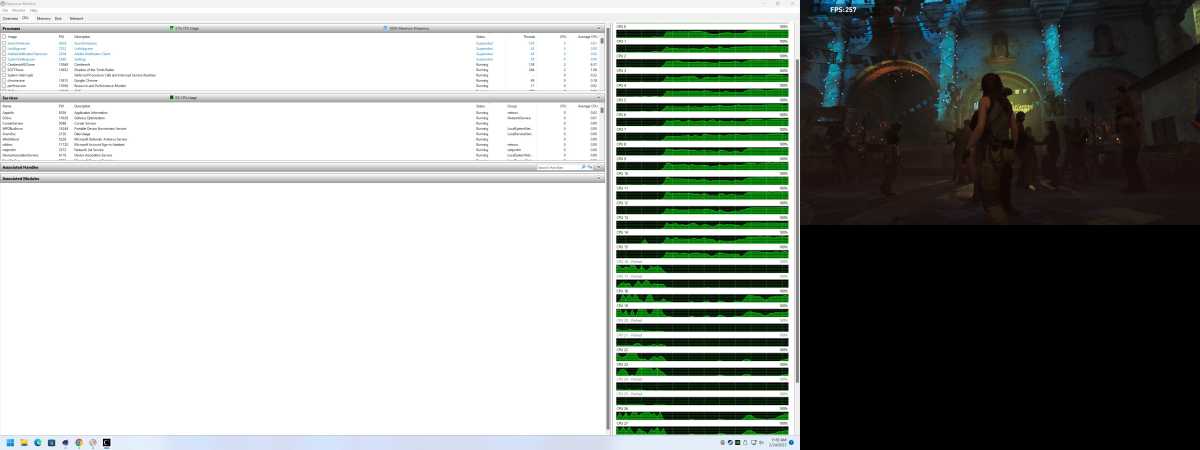Tick the checkbox beside SOTTR.exe process

coord(4,70)
